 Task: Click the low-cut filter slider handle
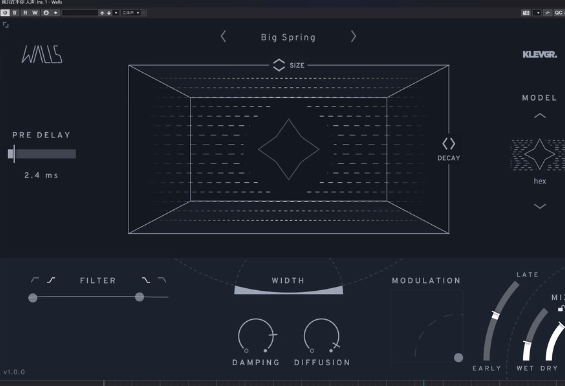click(33, 297)
